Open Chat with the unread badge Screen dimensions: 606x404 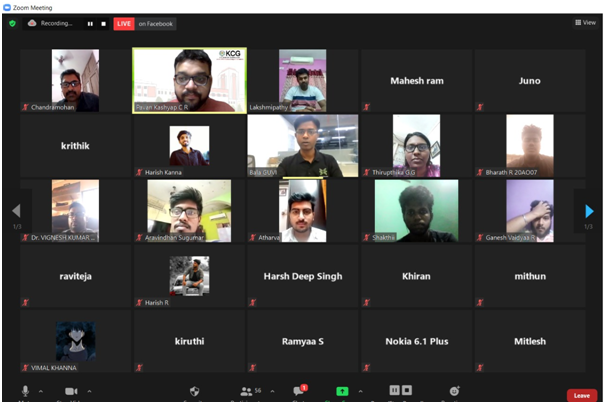tap(300, 390)
